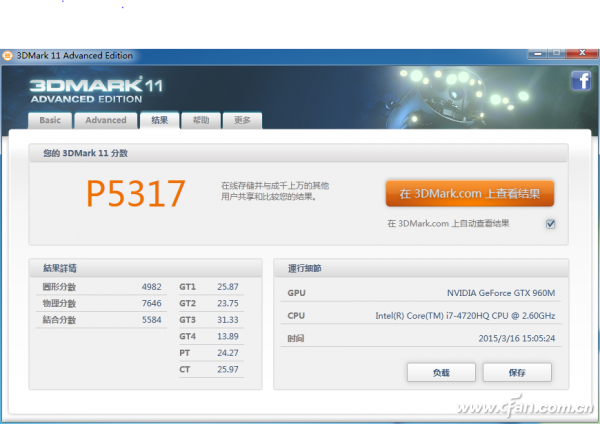Open the Facebook share icon
The width and height of the screenshot is (600, 424).
pos(581,80)
